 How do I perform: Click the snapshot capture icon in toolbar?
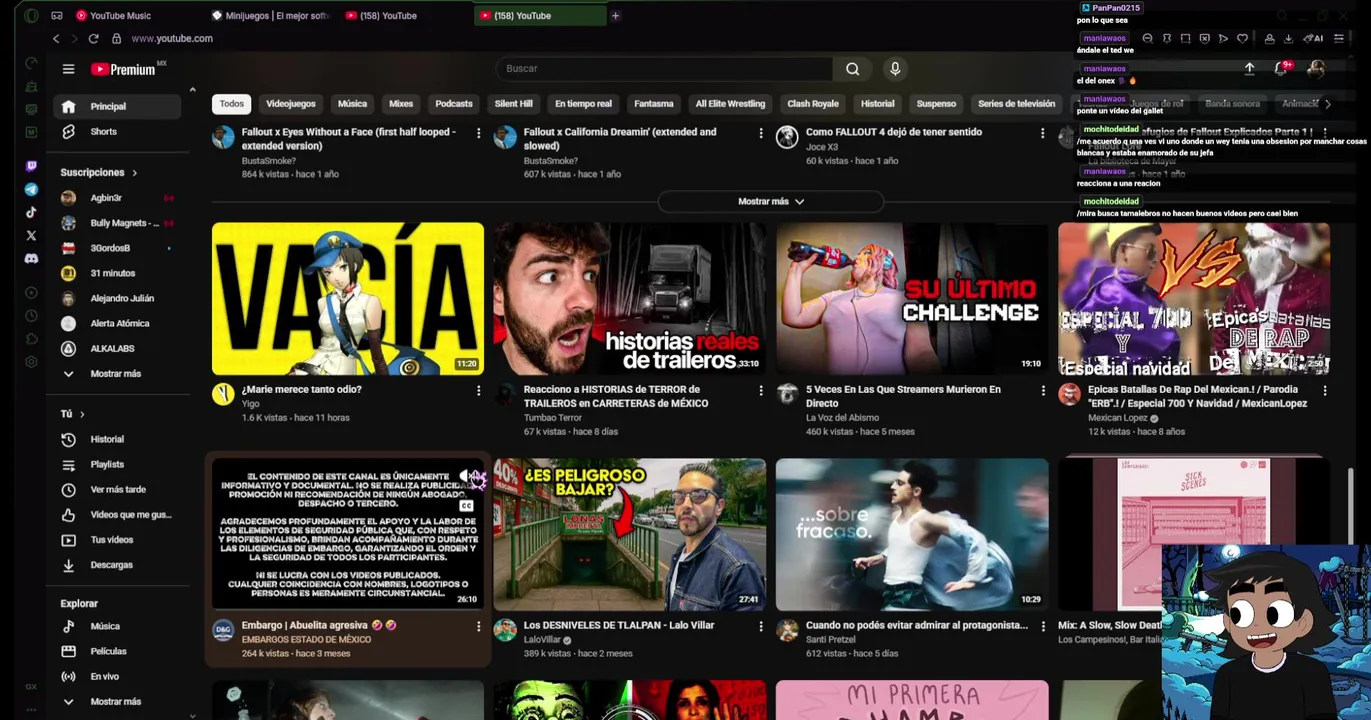click(1185, 38)
